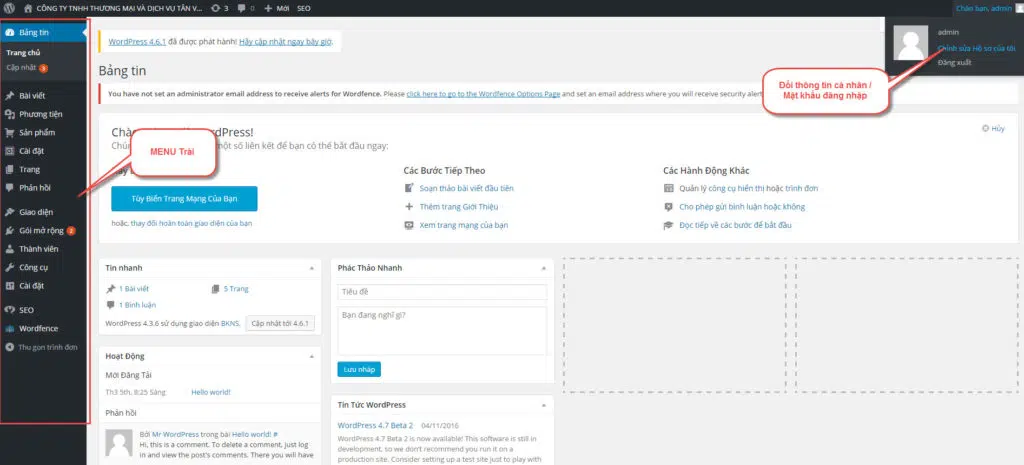Log out with Đăng xuất
Viewport: 1024px width, 465px height.
955,63
